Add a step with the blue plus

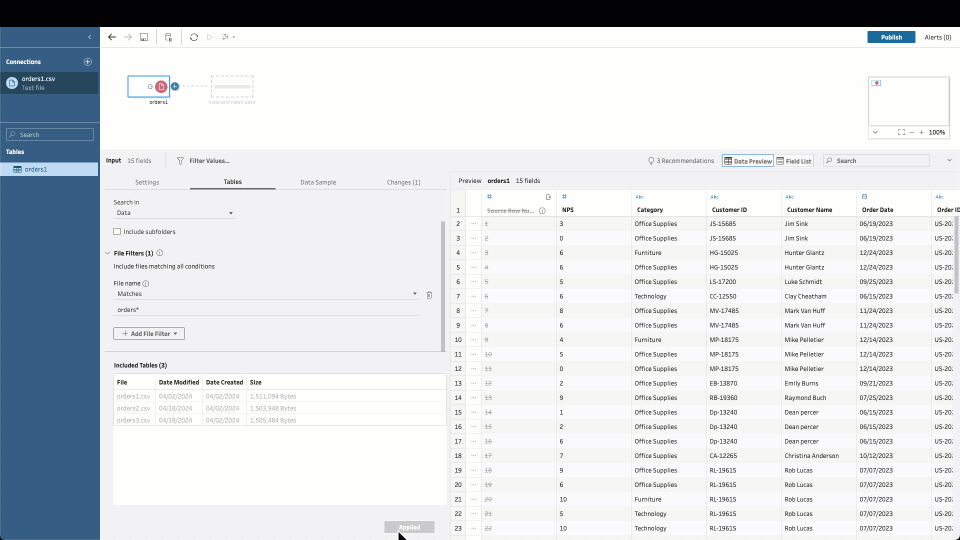point(175,86)
